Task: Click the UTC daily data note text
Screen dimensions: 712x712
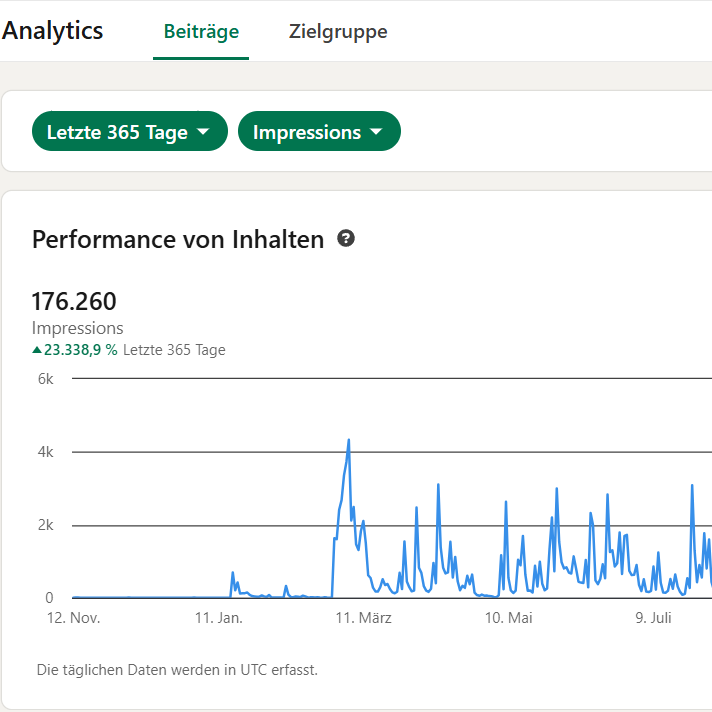Action: pyautogui.click(x=177, y=670)
